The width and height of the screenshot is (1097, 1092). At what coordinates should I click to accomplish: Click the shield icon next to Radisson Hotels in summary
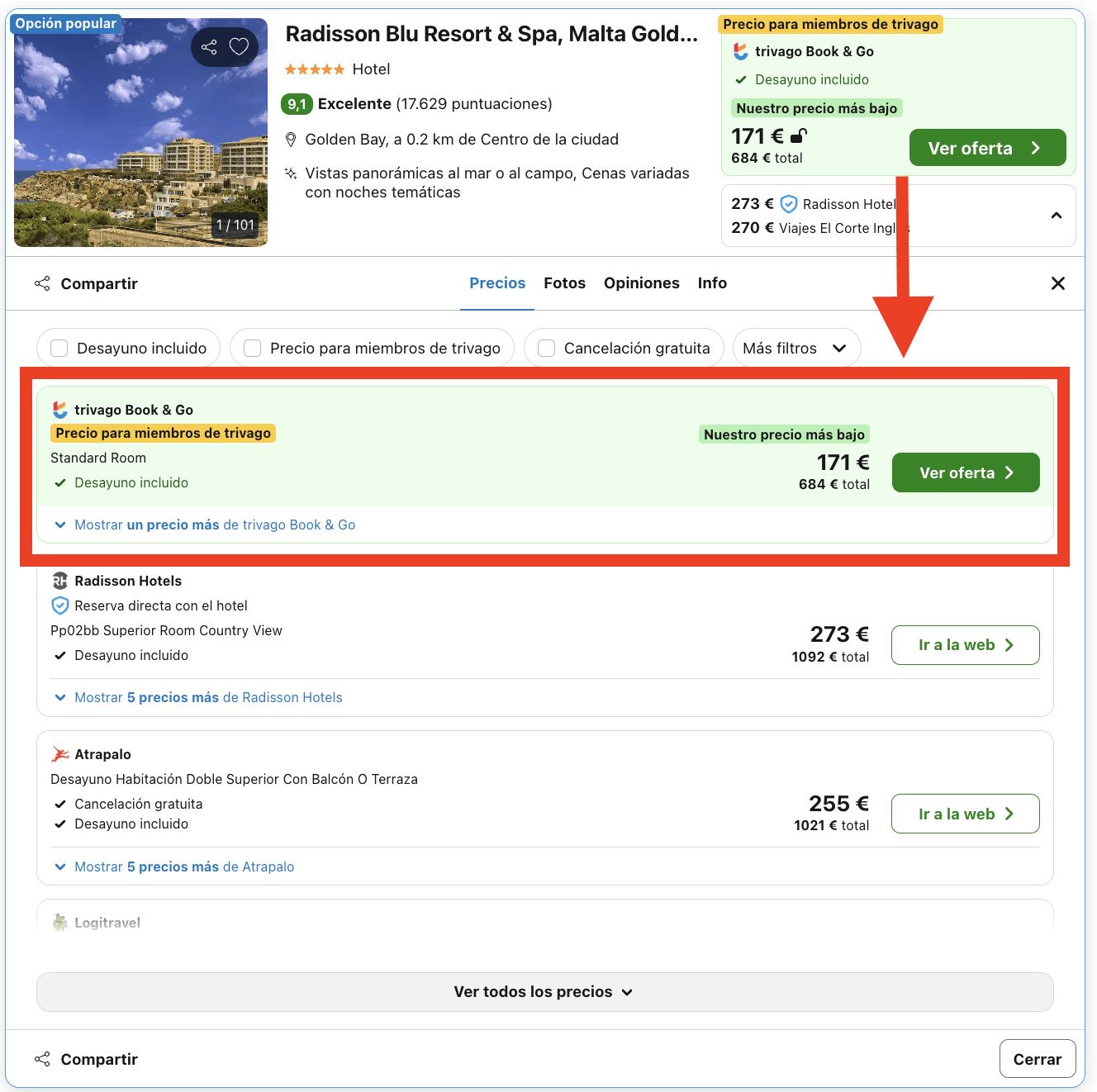tap(789, 204)
